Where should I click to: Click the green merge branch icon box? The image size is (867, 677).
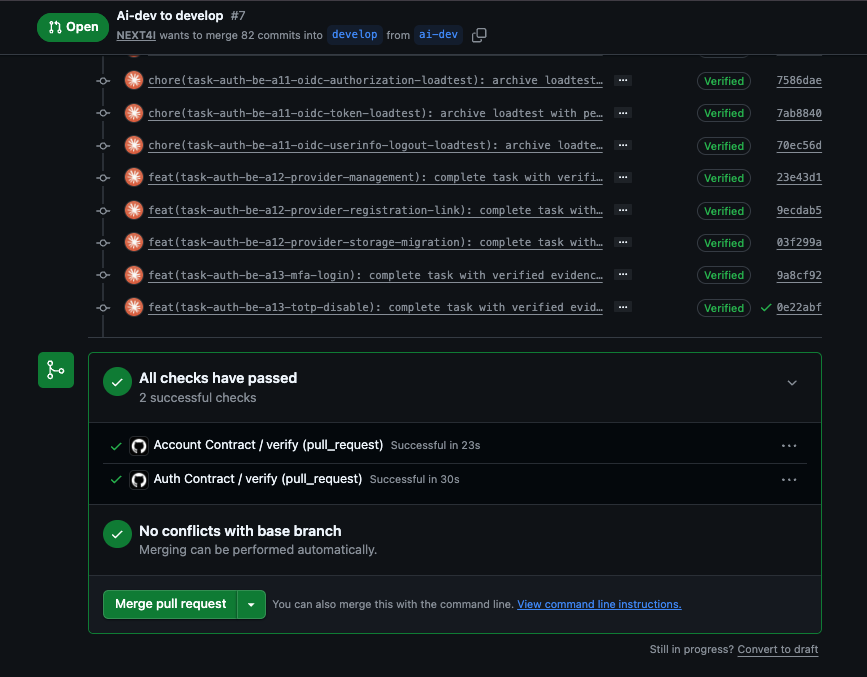click(x=56, y=370)
